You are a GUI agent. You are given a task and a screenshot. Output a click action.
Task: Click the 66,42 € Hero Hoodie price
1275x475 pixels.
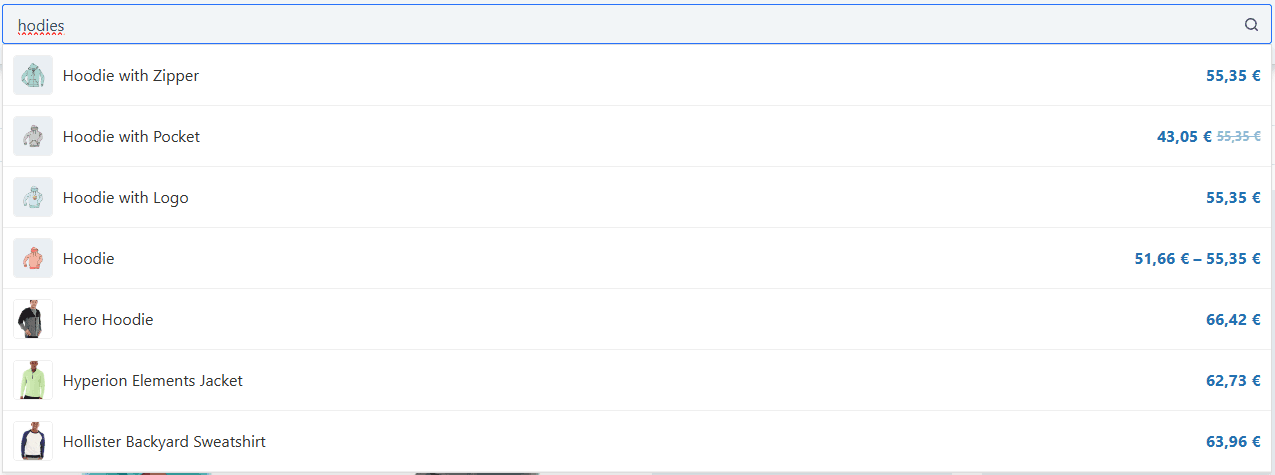click(x=1233, y=320)
